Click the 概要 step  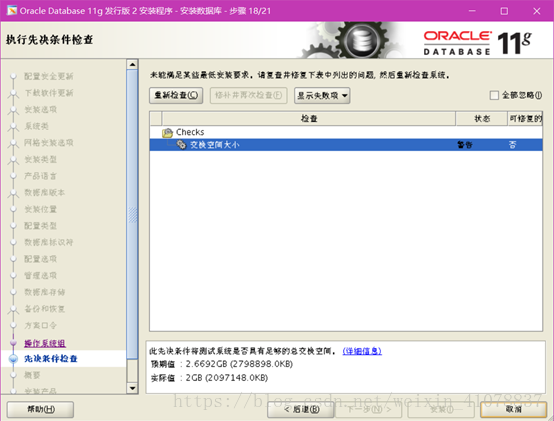tap(32, 375)
